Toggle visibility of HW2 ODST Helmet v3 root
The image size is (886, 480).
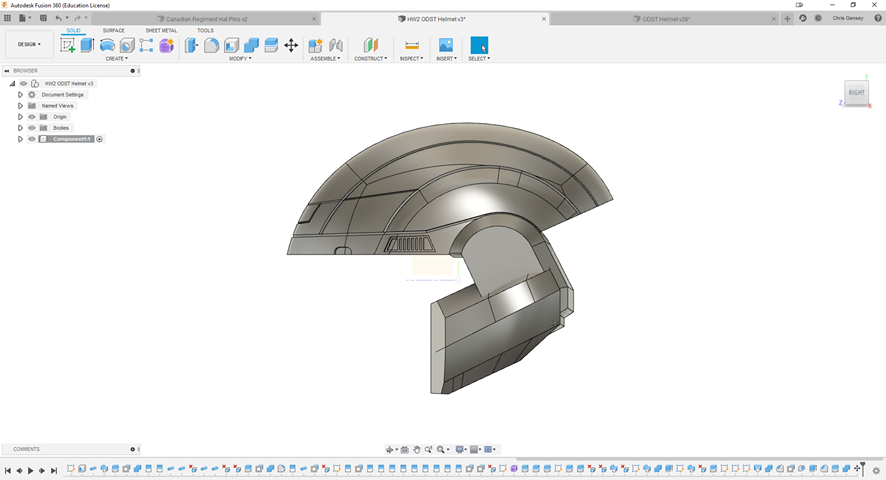[24, 84]
